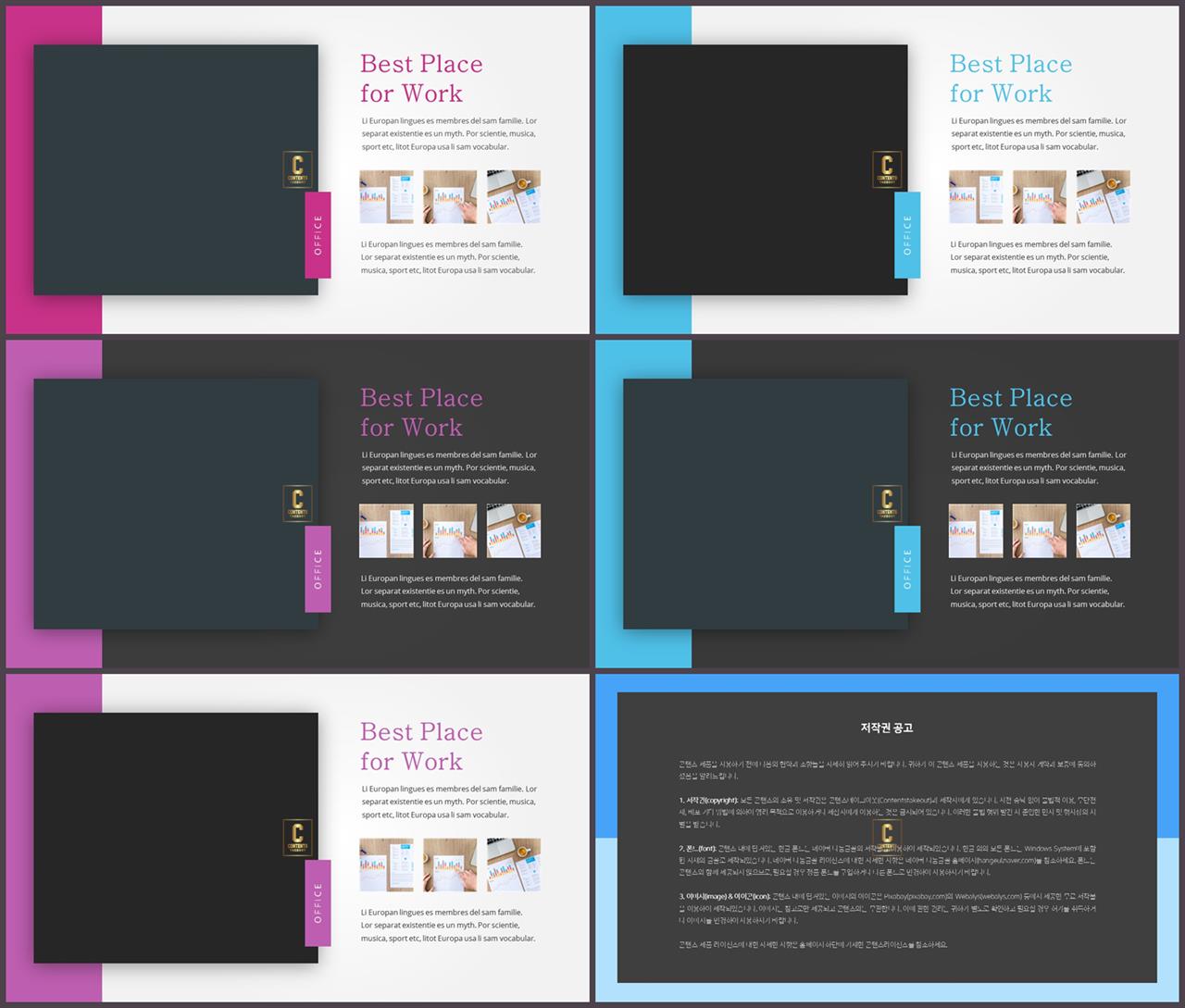Click the "Best Place for Work" title on the magenta light slide
This screenshot has height=1008, width=1185.
pos(421,79)
